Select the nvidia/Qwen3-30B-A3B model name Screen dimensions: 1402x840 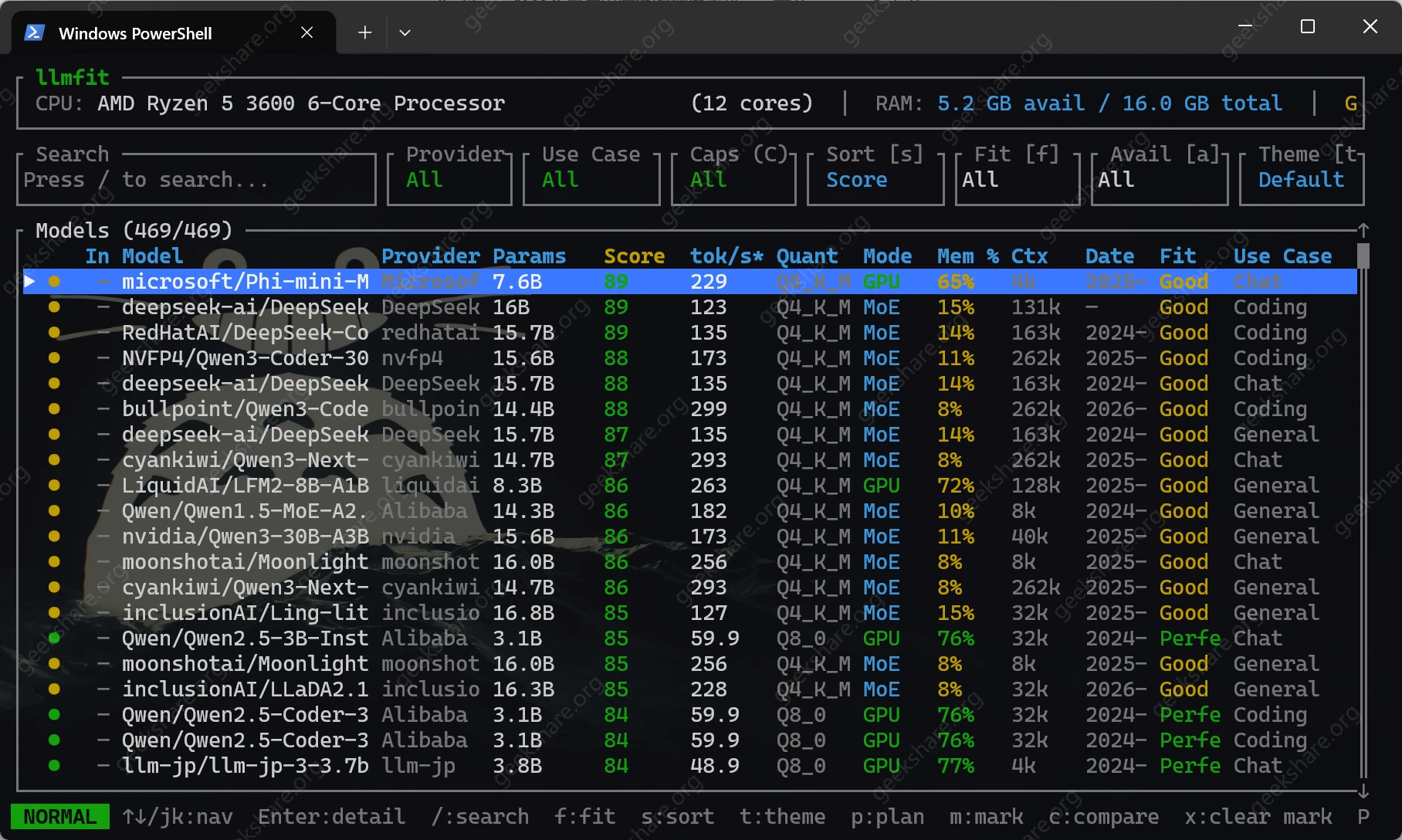tap(246, 537)
